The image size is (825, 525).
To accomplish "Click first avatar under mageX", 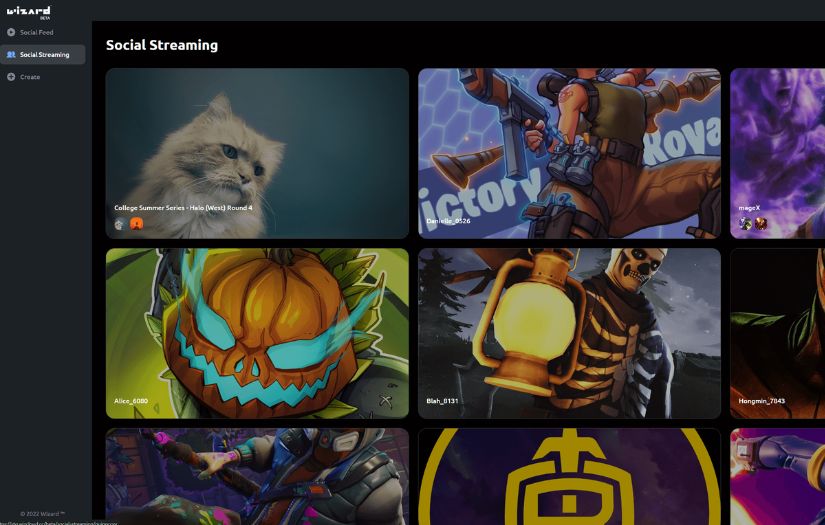I will point(745,224).
